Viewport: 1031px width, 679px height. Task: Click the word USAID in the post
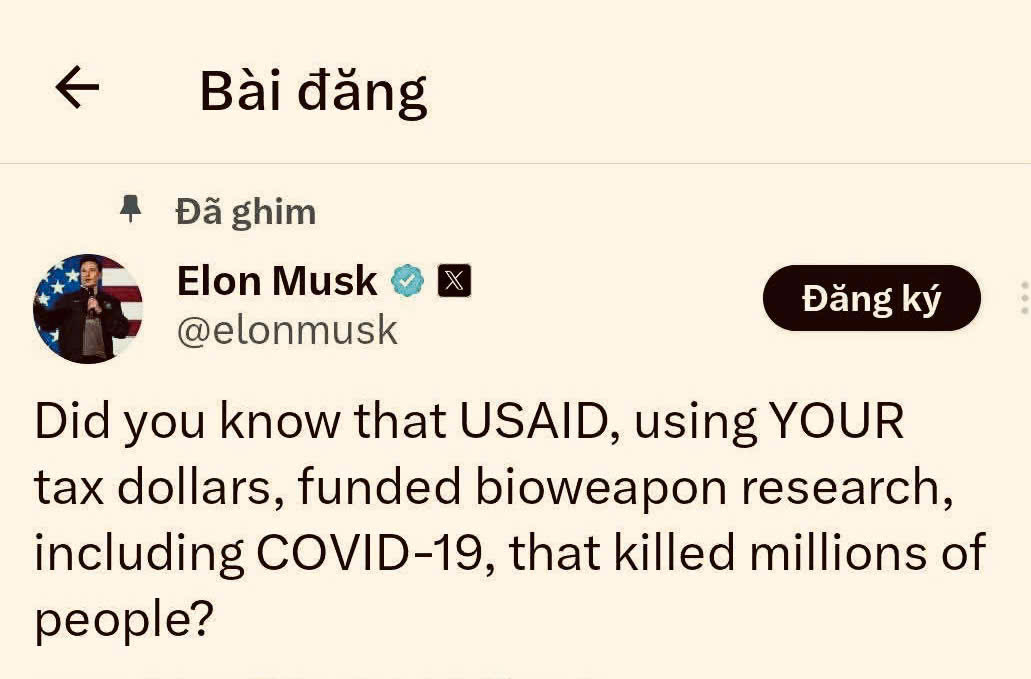[x=533, y=423]
